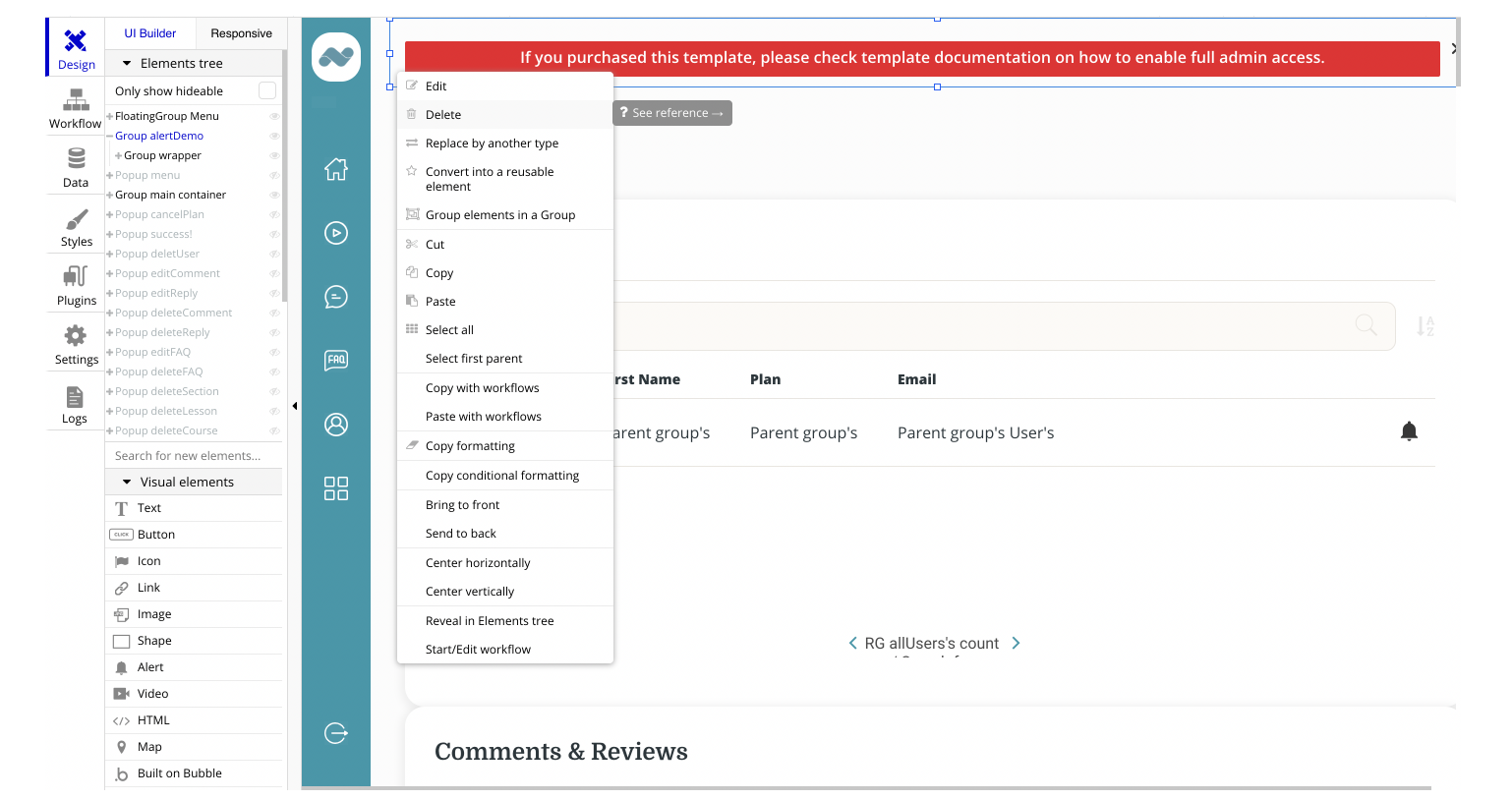Add an HTML visual element
Screen dimensions: 1512x800
pyautogui.click(x=194, y=720)
